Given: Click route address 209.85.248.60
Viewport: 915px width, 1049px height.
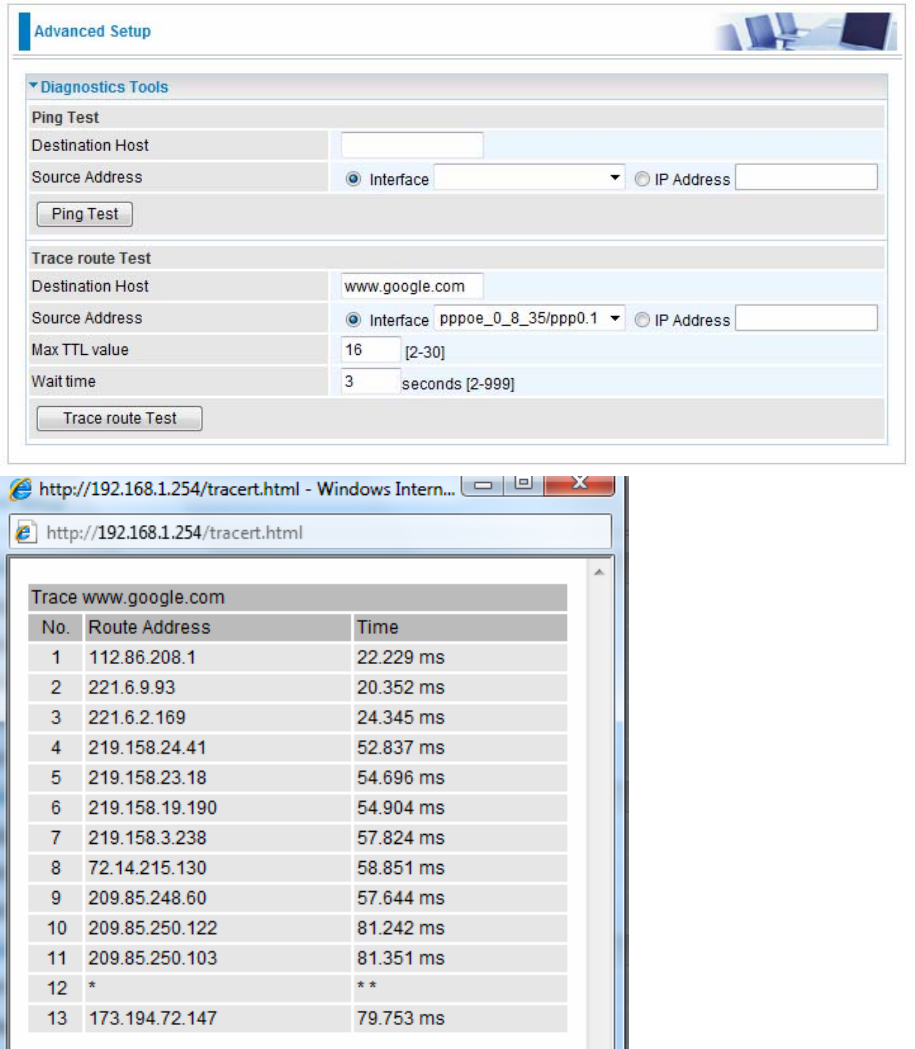Looking at the screenshot, I should point(147,898).
